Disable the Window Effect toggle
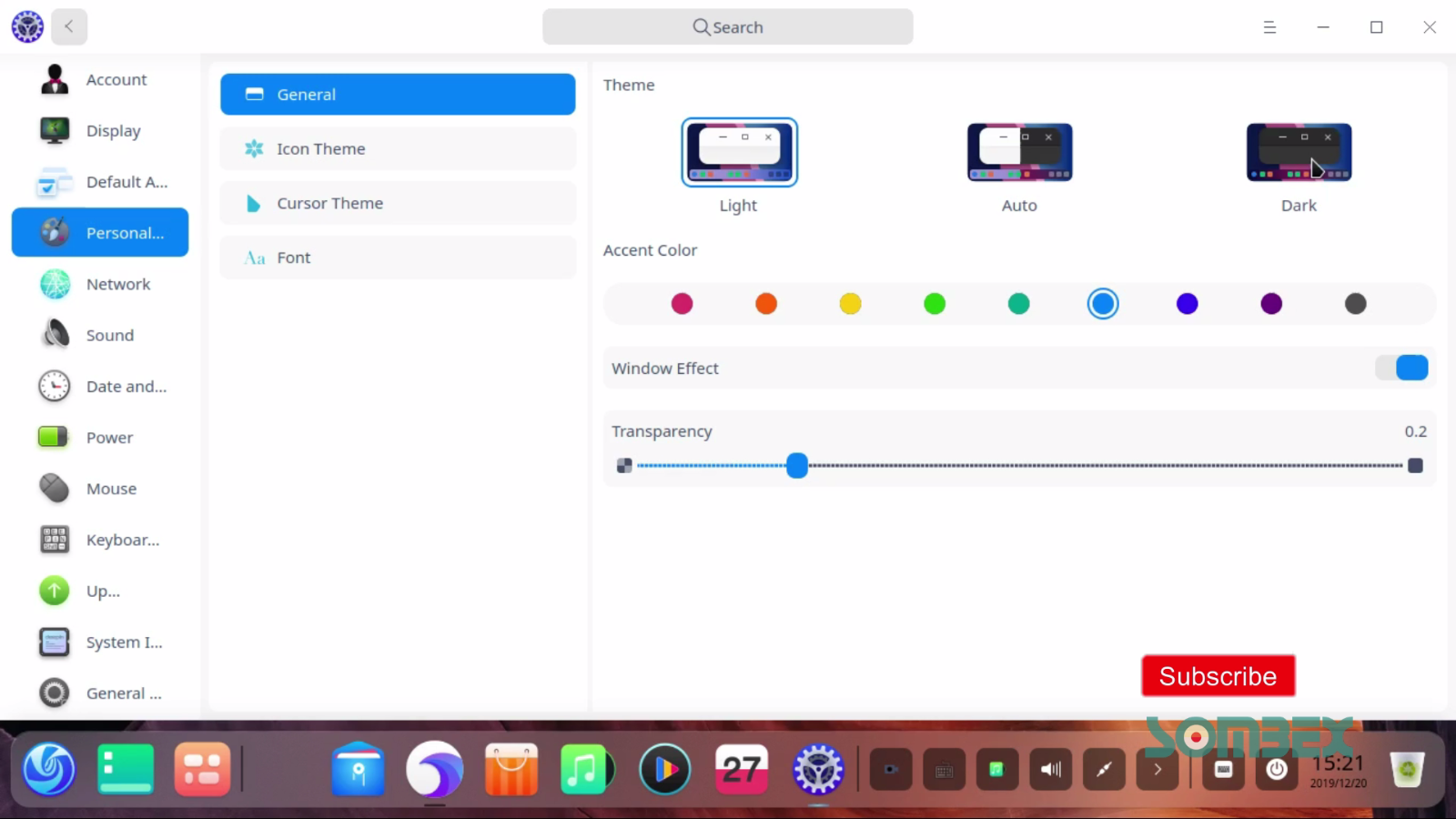 (1401, 368)
